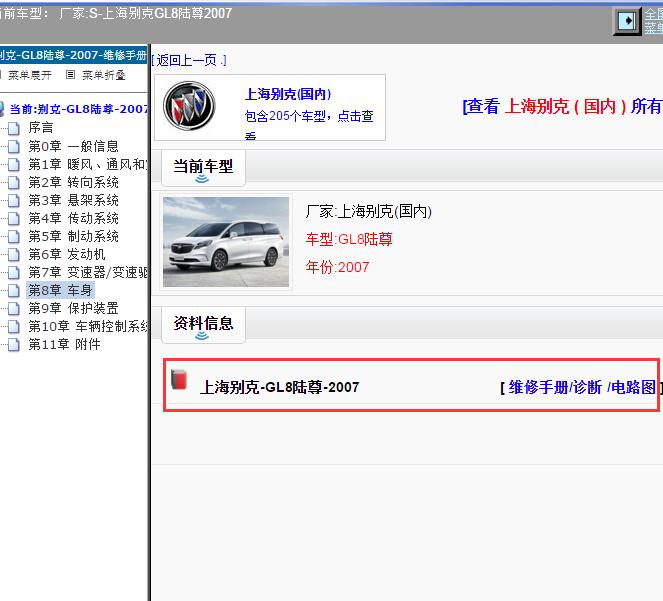Open the 上海别克(国内) brand link
This screenshot has height=601, width=663.
point(288,94)
